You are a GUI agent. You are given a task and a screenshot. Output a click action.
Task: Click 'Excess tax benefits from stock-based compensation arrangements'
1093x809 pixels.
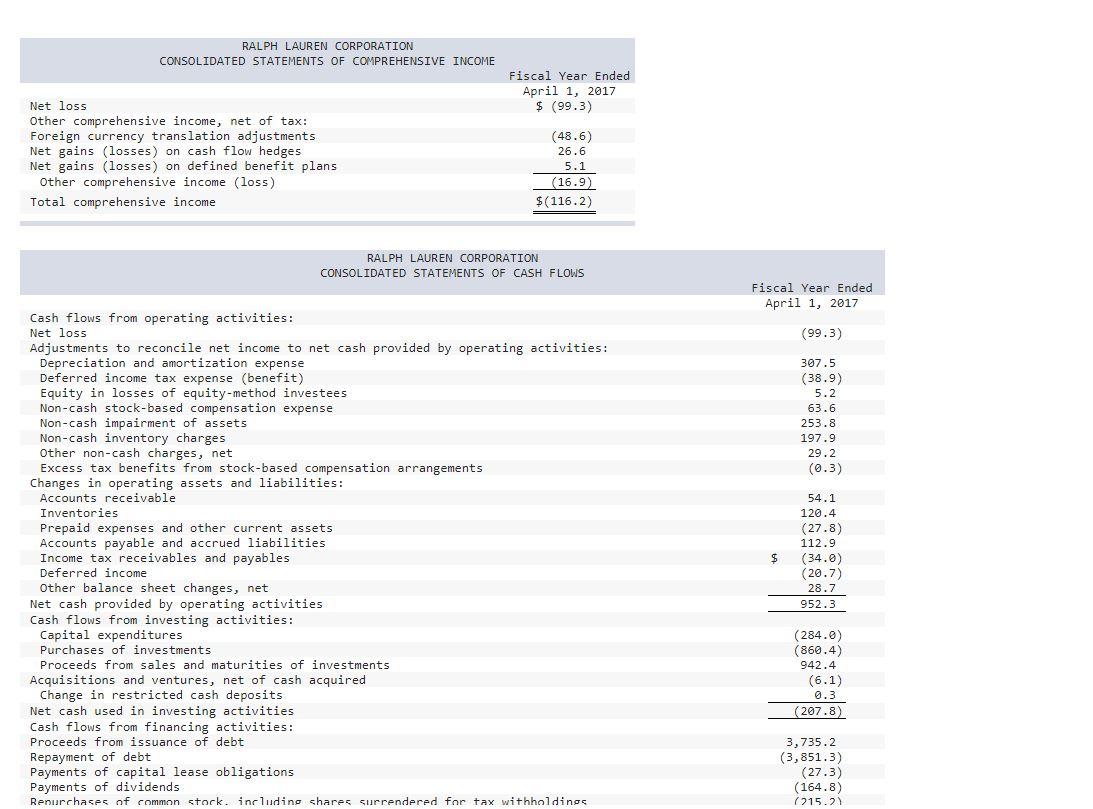[261, 468]
